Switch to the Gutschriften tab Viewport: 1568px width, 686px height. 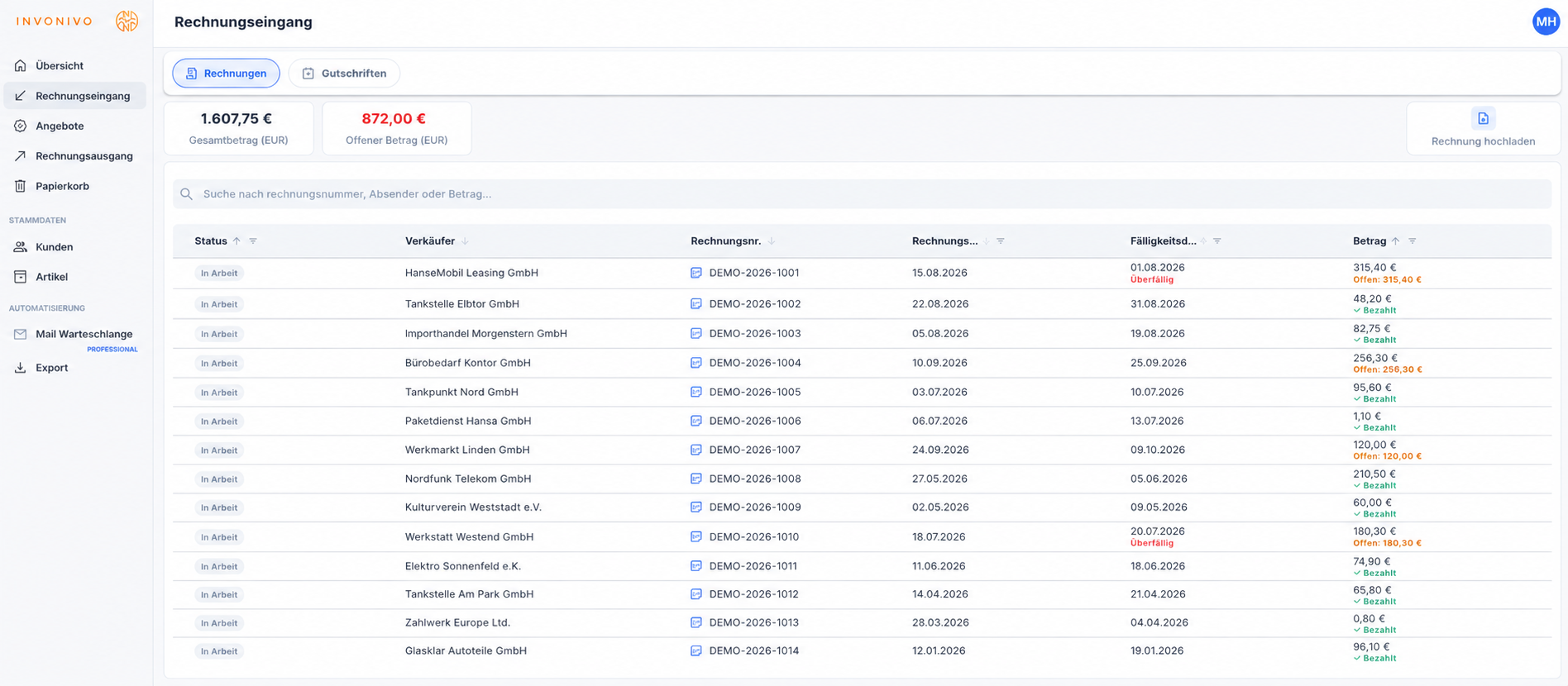344,74
